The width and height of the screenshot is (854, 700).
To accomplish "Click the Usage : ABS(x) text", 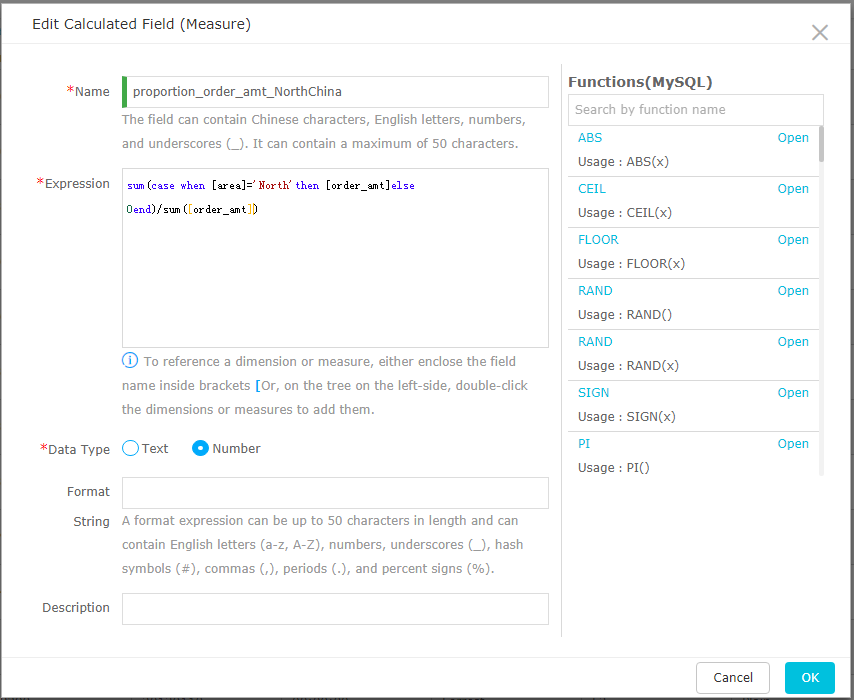I will click(x=623, y=162).
